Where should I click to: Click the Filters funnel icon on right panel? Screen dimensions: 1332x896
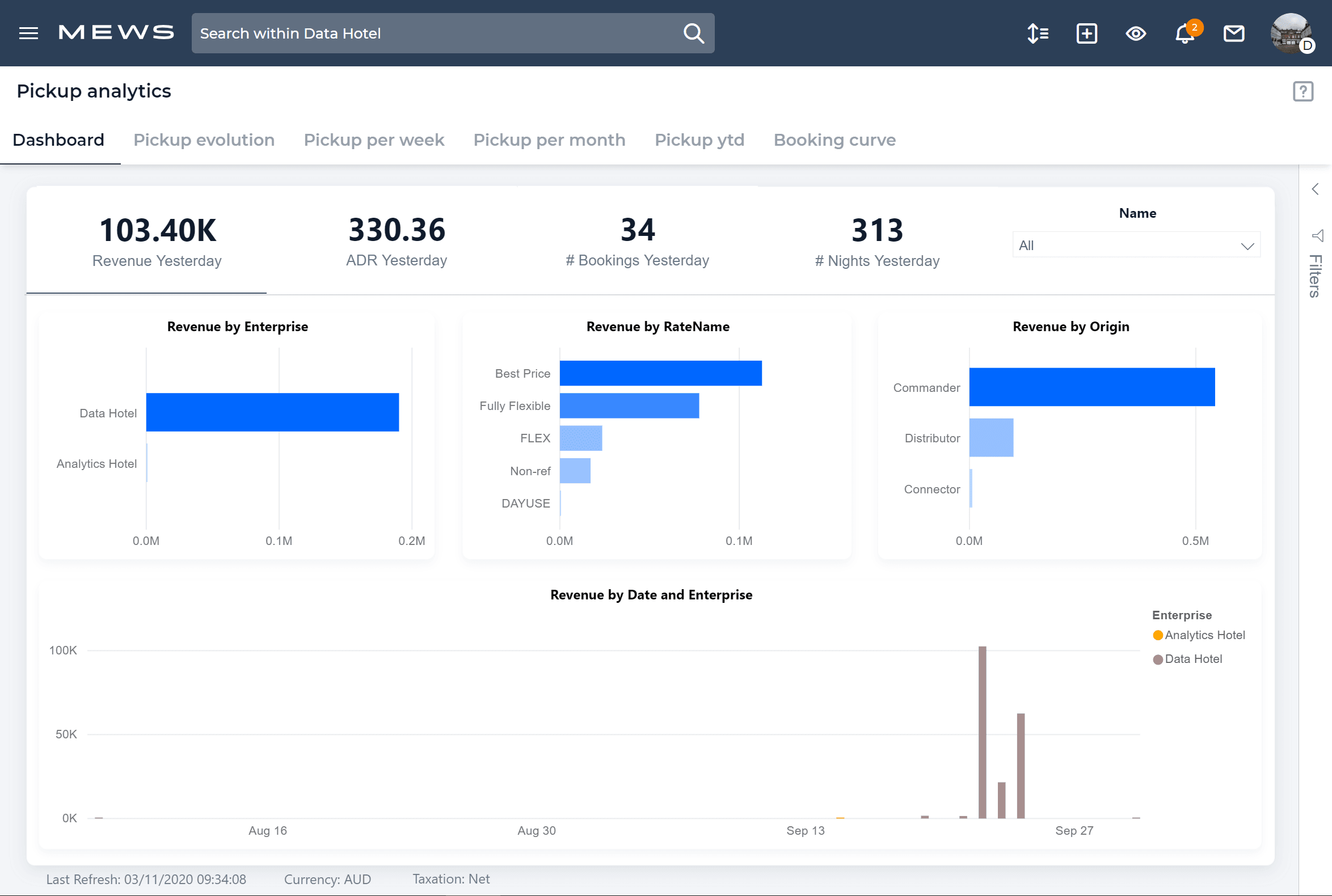[x=1318, y=235]
